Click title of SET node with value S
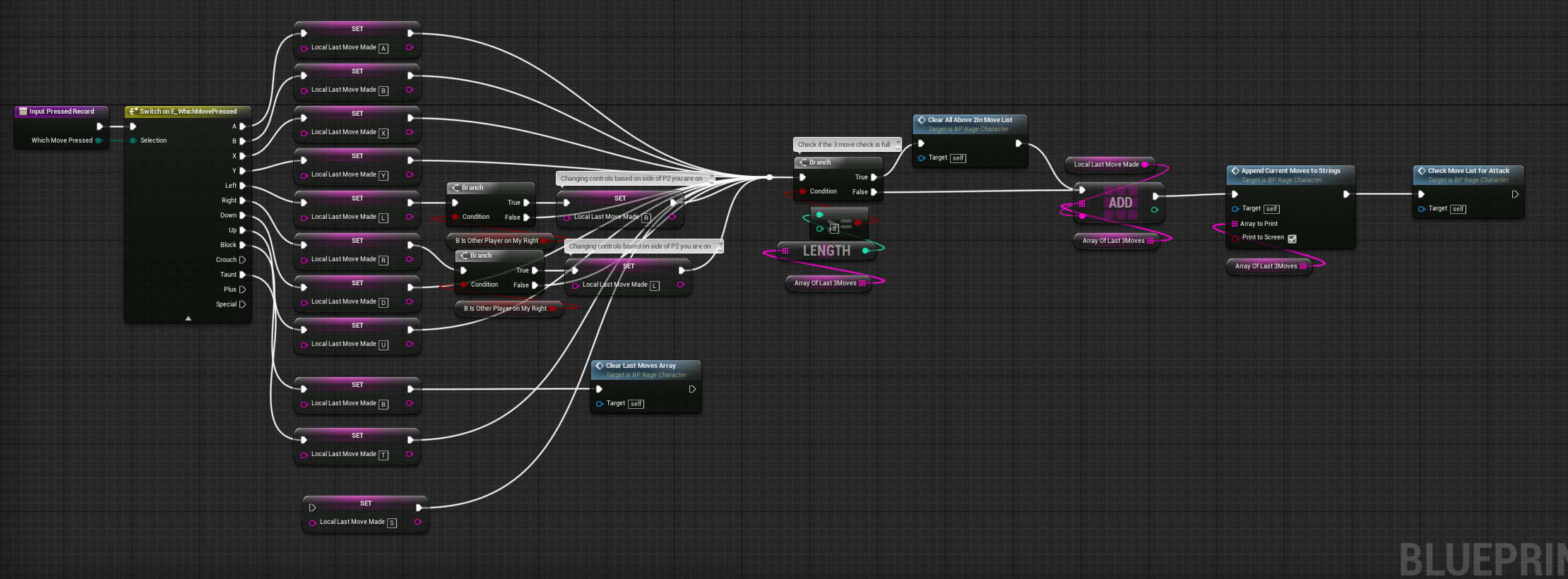This screenshot has height=579, width=1568. [366, 503]
